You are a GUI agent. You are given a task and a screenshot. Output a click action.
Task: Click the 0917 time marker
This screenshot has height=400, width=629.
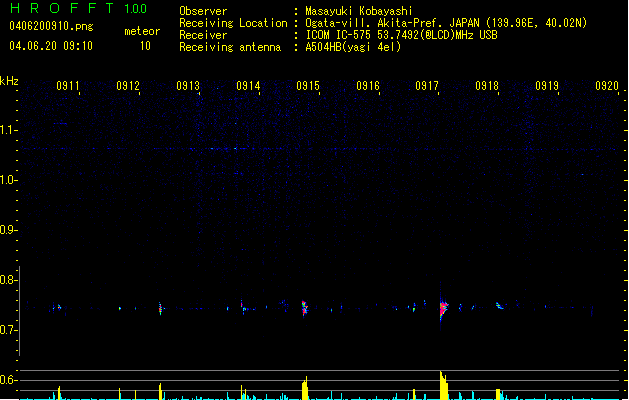(x=427, y=86)
